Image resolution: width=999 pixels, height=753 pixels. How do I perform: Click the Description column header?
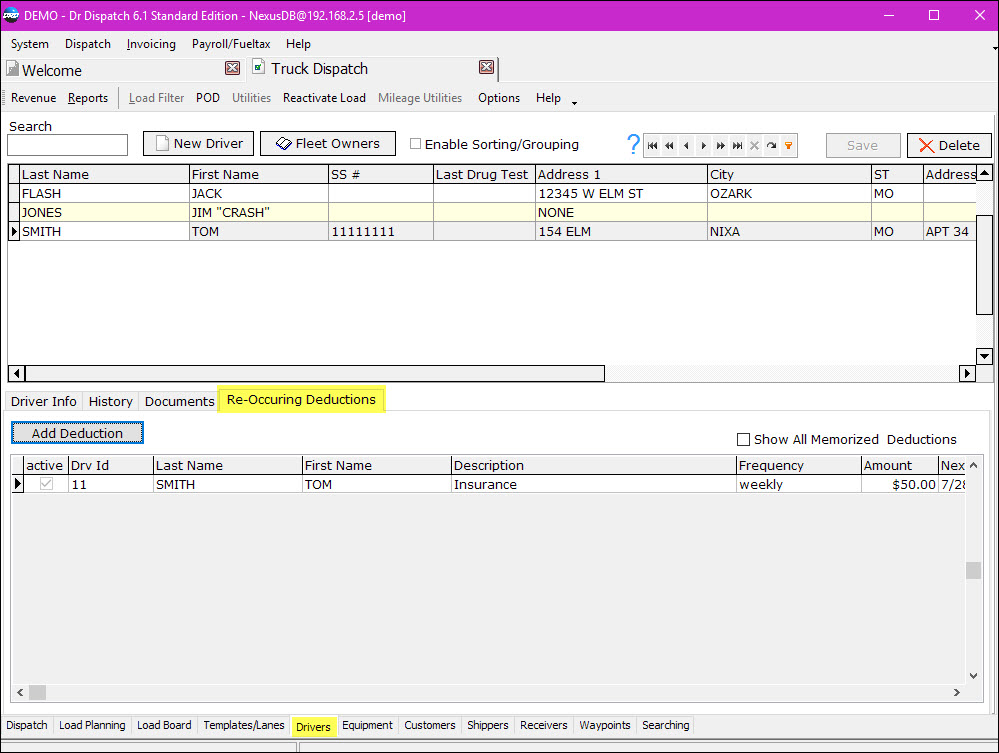[x=593, y=466]
